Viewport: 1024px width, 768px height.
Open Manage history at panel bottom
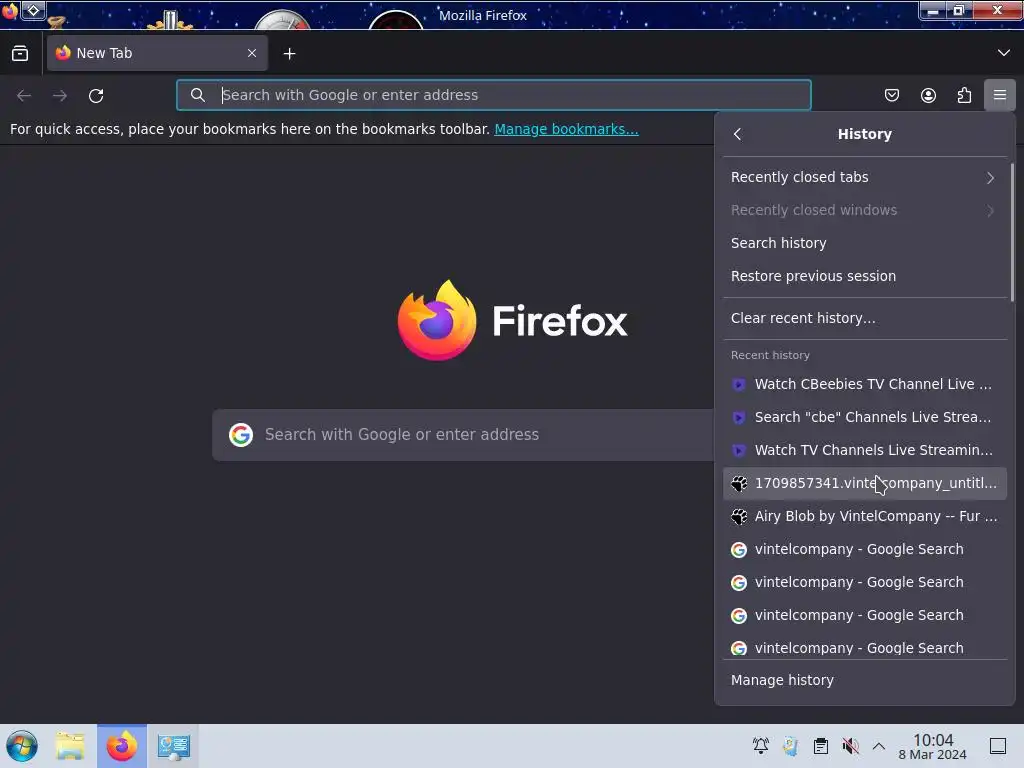[865, 680]
